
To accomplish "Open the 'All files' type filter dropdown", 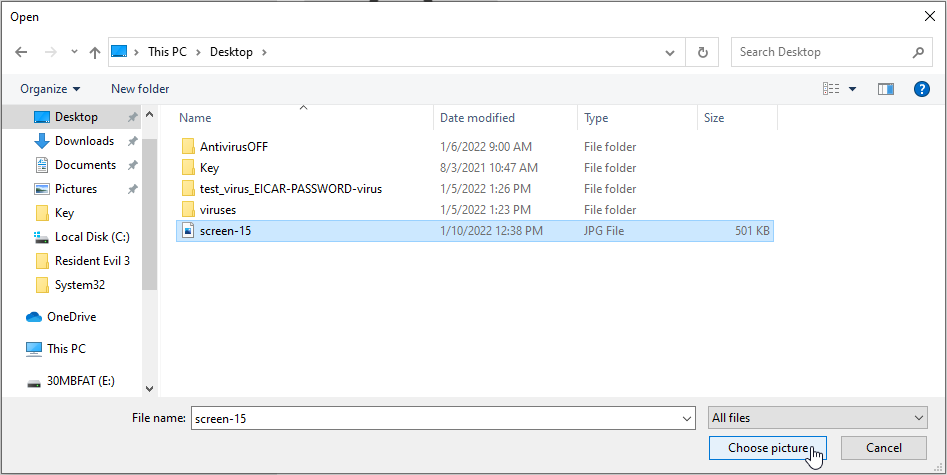I will click(x=818, y=418).
